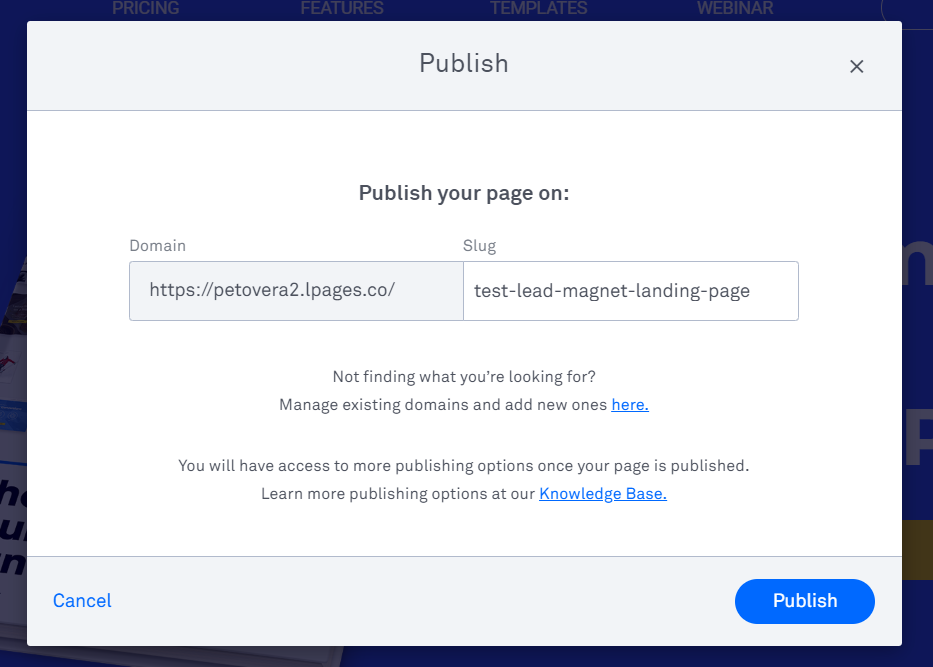Open the "here." manage domains link

coord(630,405)
